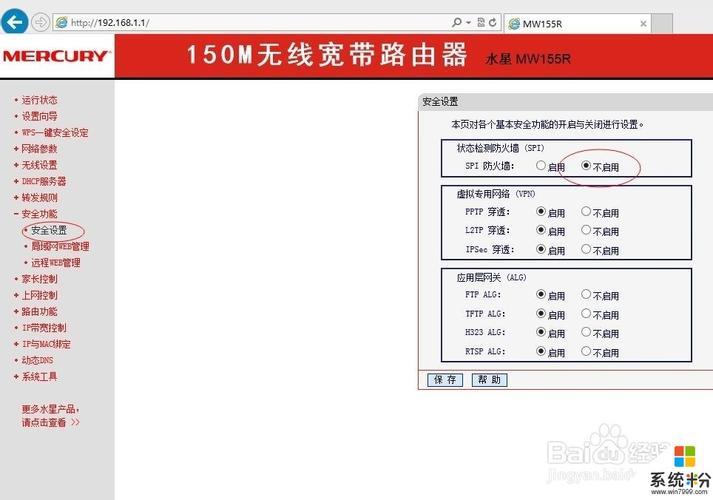Click the search magnifier in address bar

[x=457, y=22]
